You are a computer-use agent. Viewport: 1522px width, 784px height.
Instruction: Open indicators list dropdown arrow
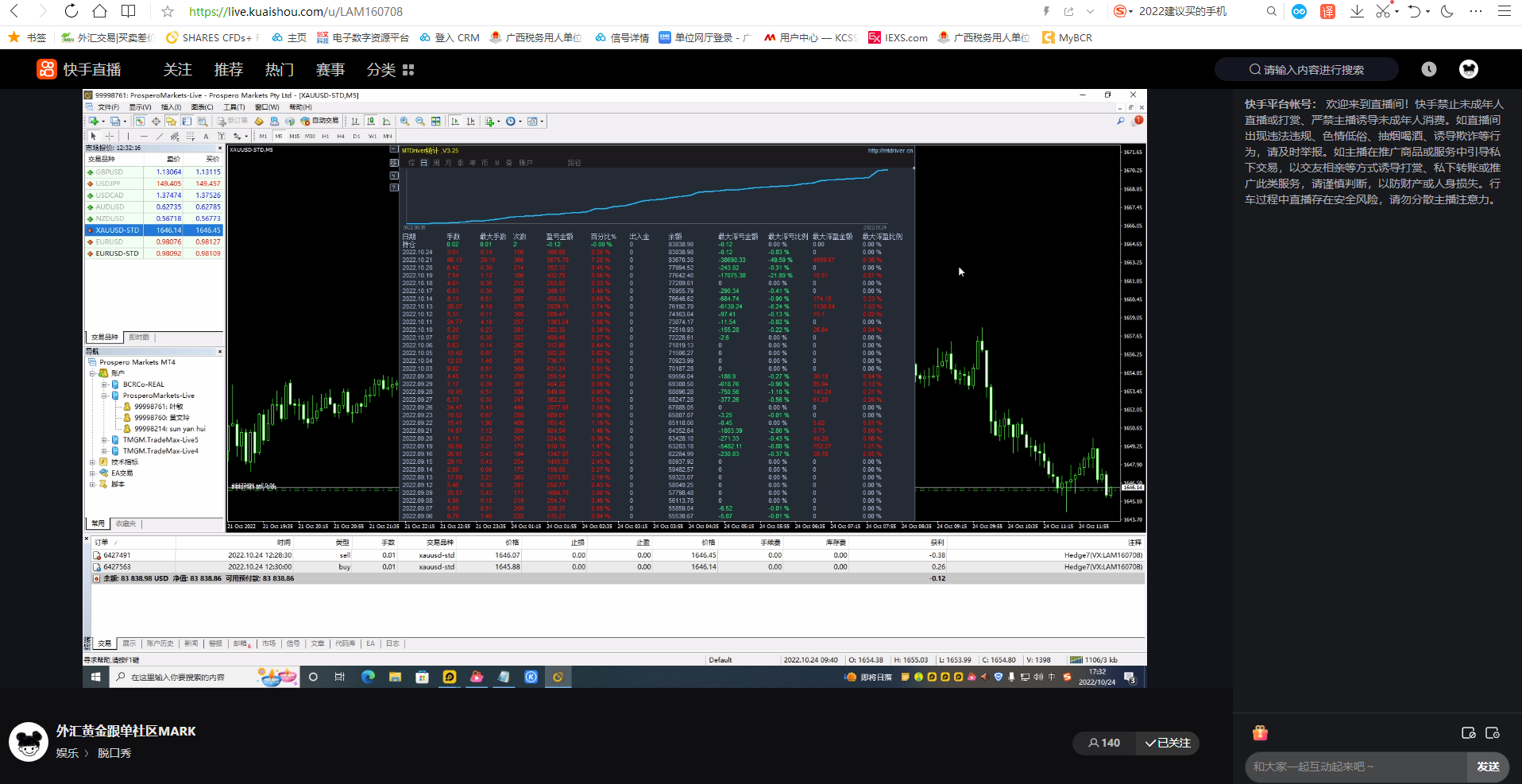click(x=498, y=122)
